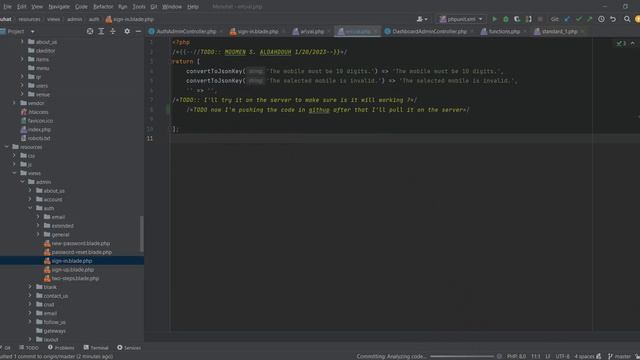Commit changes with green checkmark icon
This screenshot has width=640, height=360.
[x=578, y=19]
